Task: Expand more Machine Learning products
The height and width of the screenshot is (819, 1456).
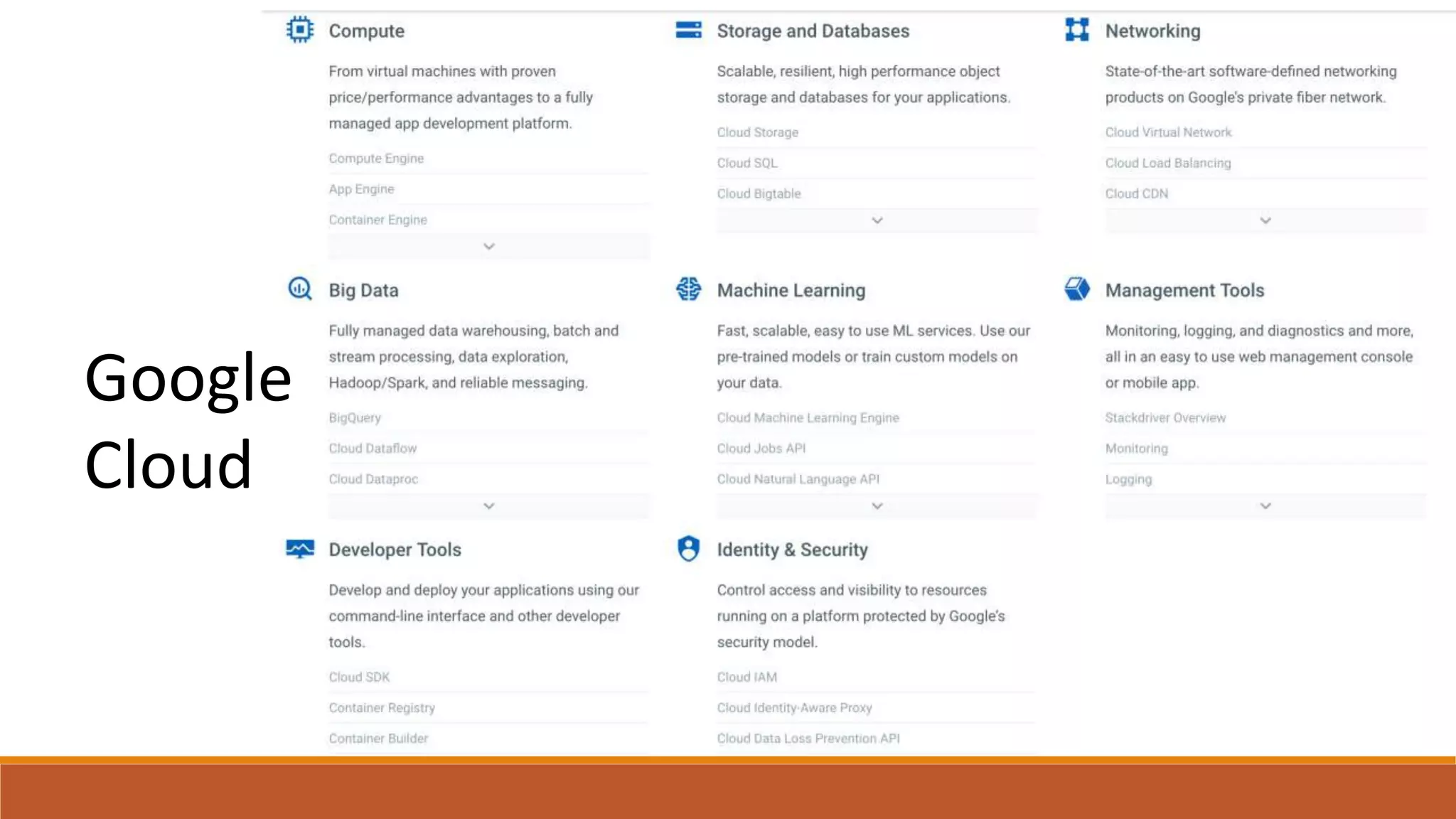Action: (877, 506)
